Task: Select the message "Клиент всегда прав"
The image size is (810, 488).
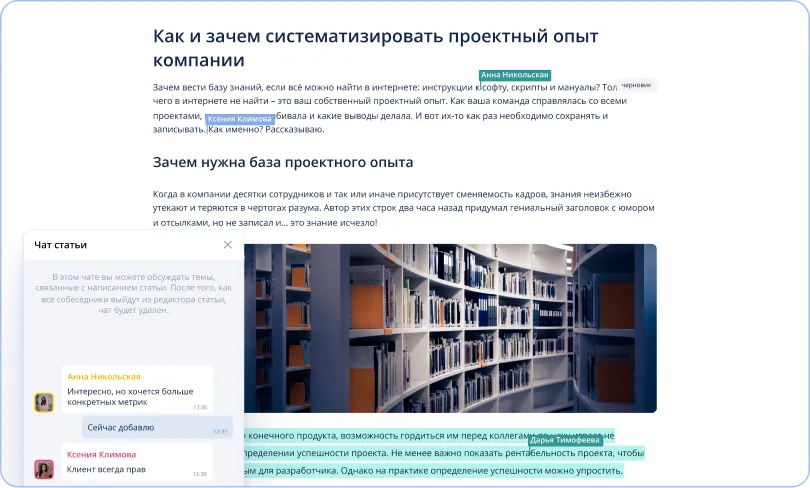Action: (x=137, y=463)
